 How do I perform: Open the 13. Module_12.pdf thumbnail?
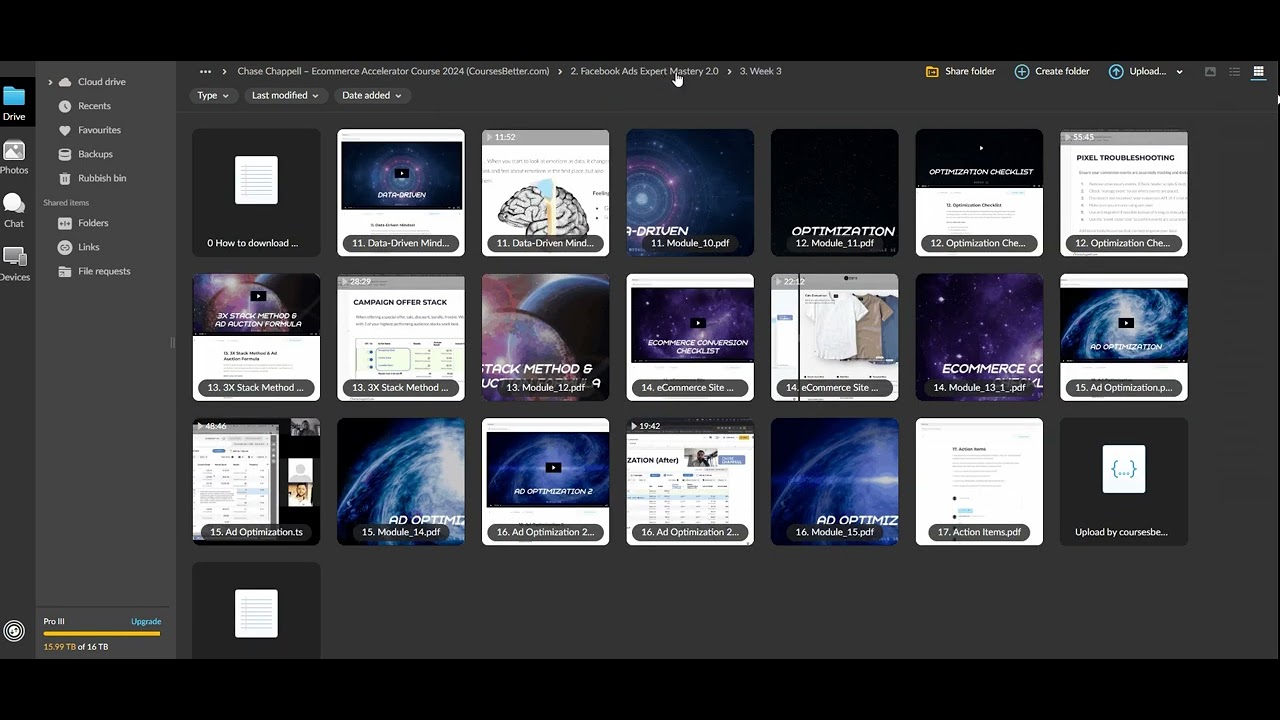pyautogui.click(x=545, y=338)
